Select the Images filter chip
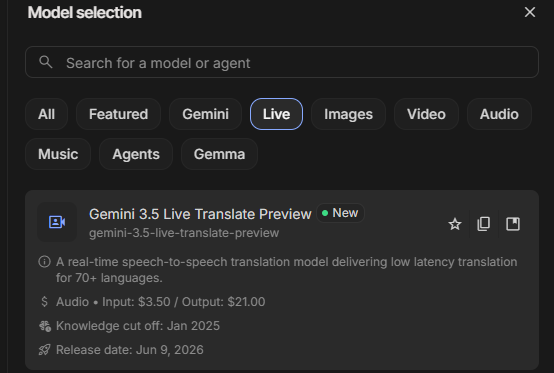554x373 pixels. [348, 114]
